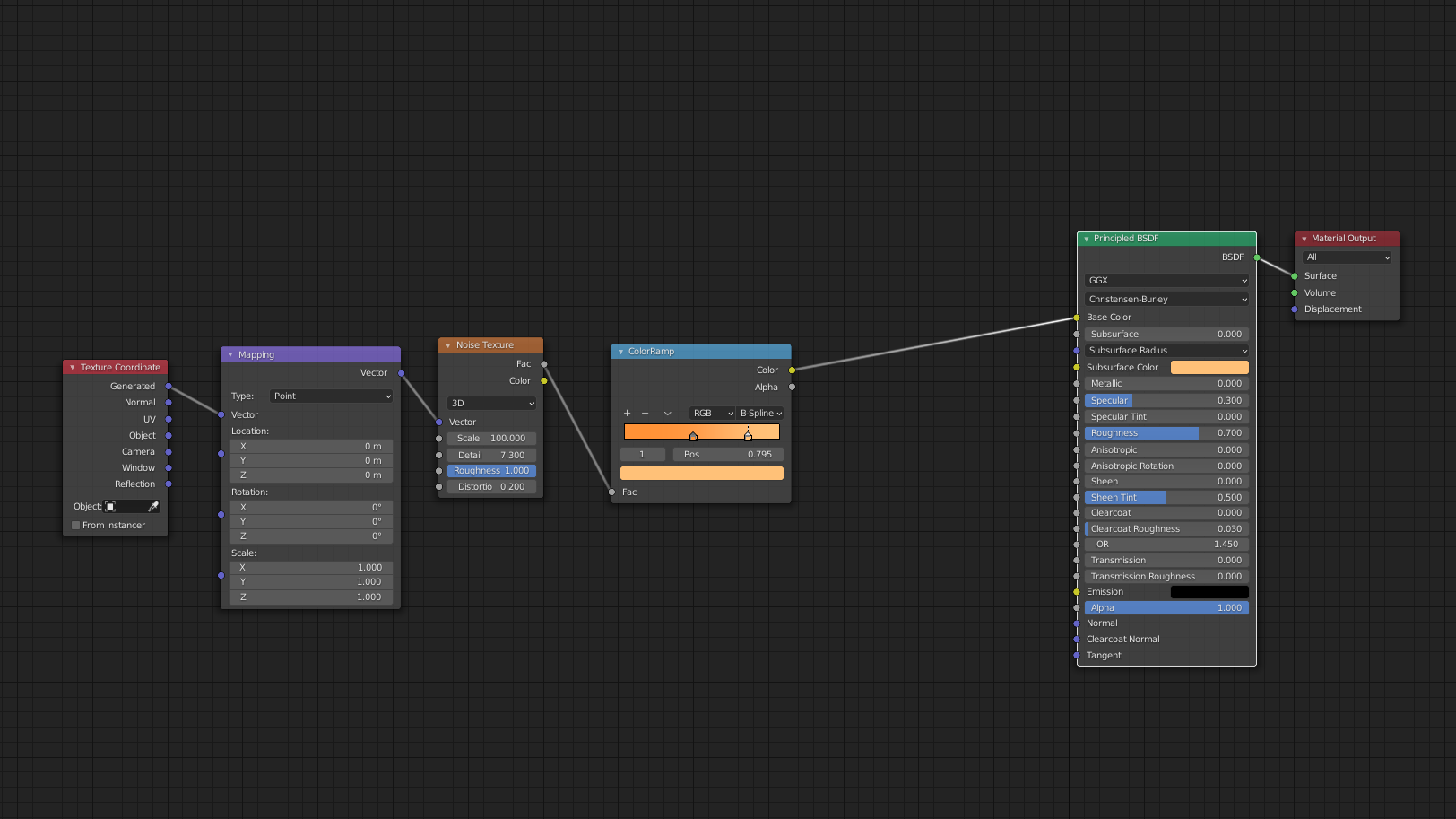Image resolution: width=1456 pixels, height=819 pixels.
Task: Open the Material Output target dropdown All
Action: click(1348, 257)
